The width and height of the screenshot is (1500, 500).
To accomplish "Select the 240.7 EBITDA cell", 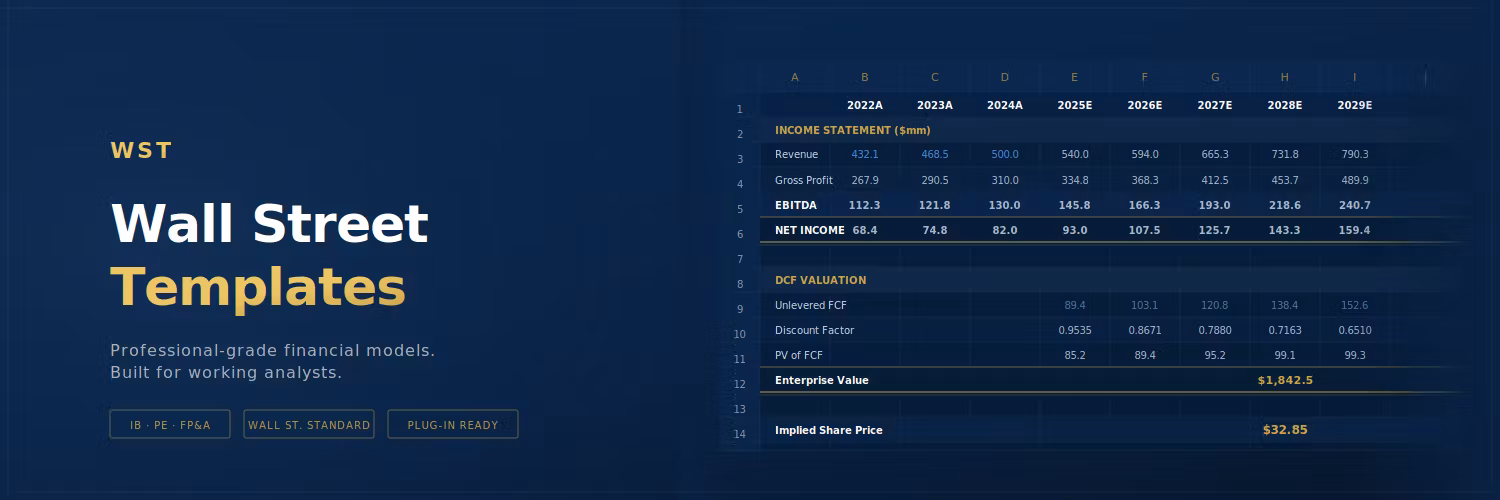I will tap(1355, 205).
